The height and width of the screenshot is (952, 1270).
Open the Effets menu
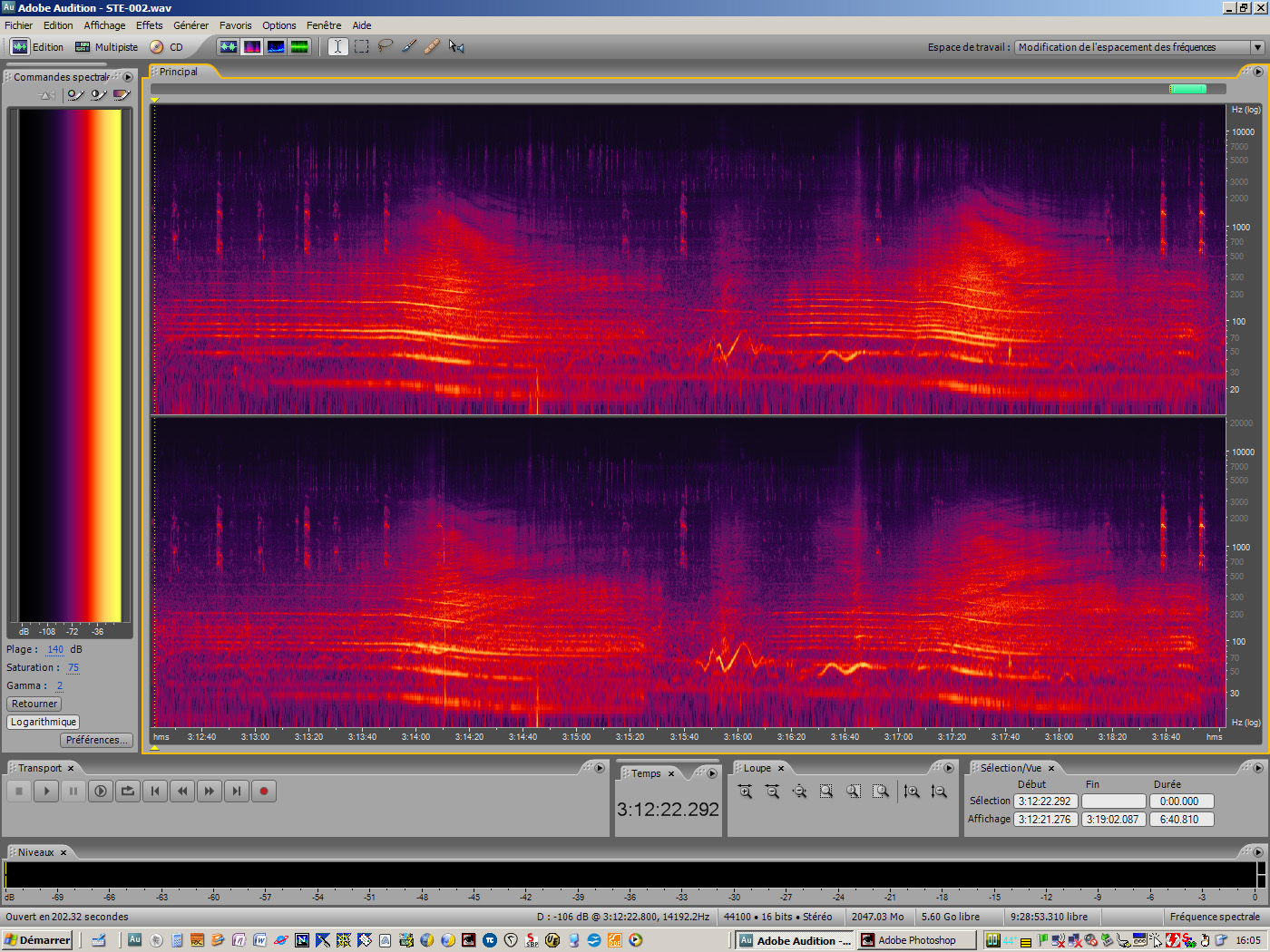[x=149, y=24]
